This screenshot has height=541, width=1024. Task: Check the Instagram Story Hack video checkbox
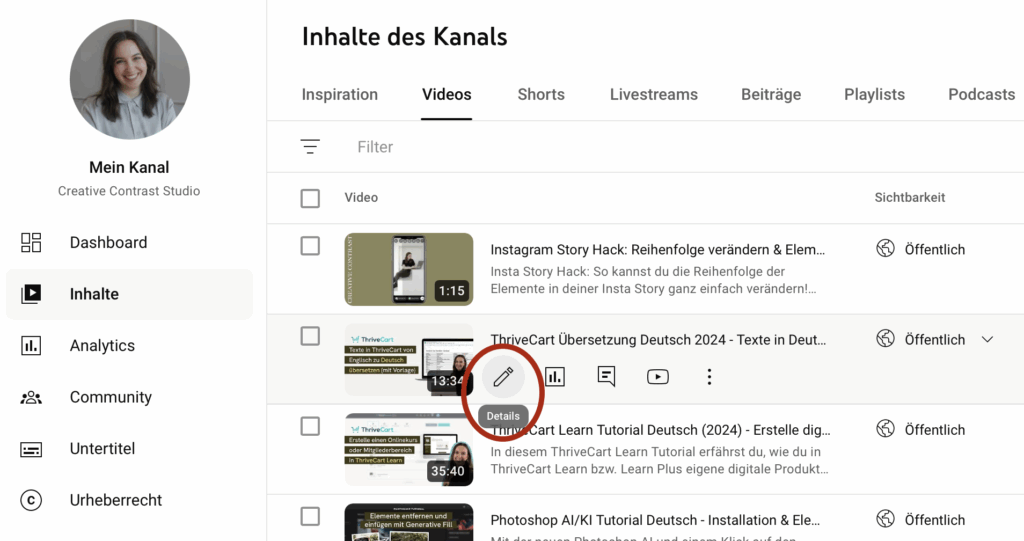pyautogui.click(x=310, y=246)
